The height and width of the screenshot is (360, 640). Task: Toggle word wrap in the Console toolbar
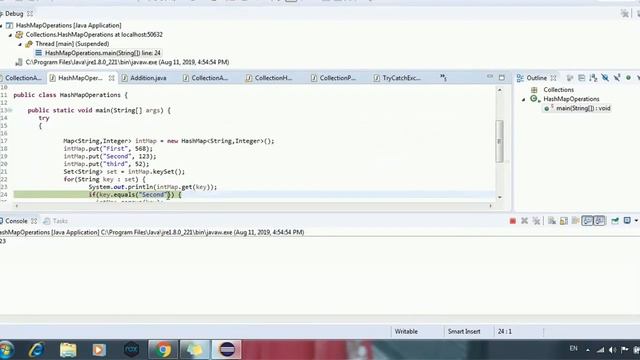point(576,221)
